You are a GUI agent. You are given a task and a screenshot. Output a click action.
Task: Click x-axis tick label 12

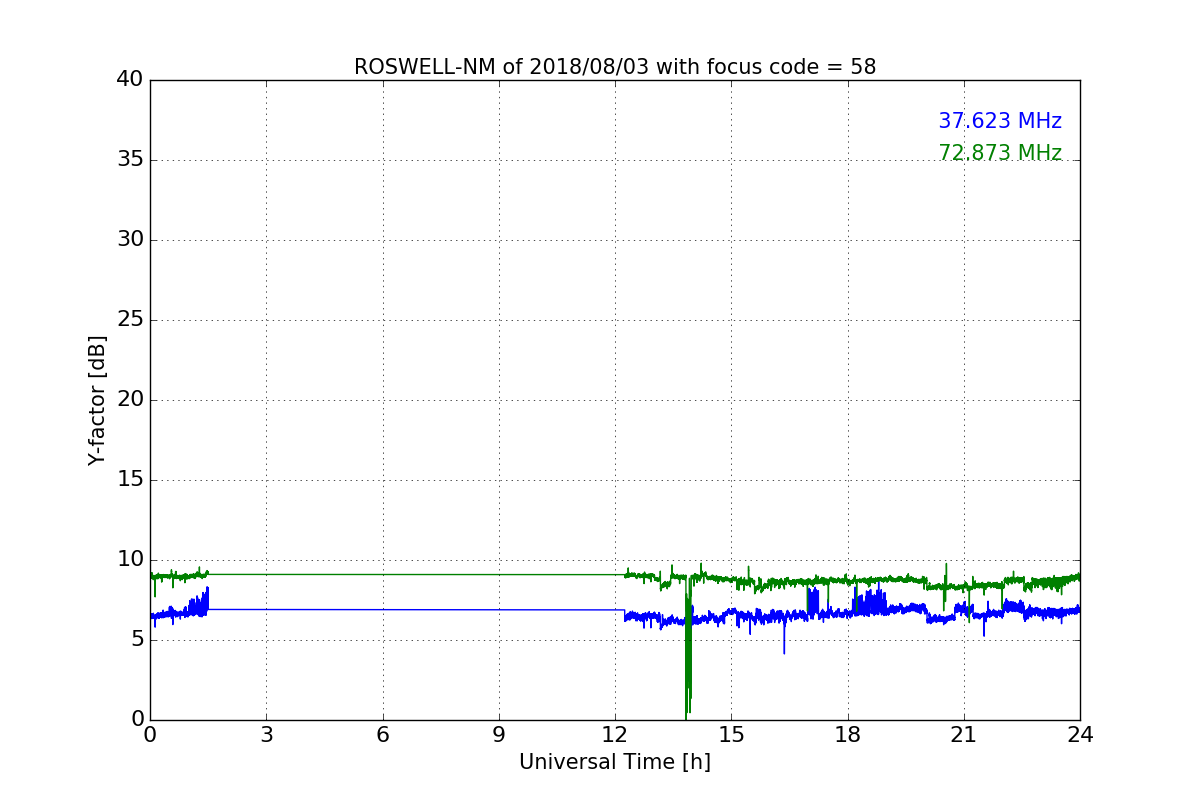615,735
